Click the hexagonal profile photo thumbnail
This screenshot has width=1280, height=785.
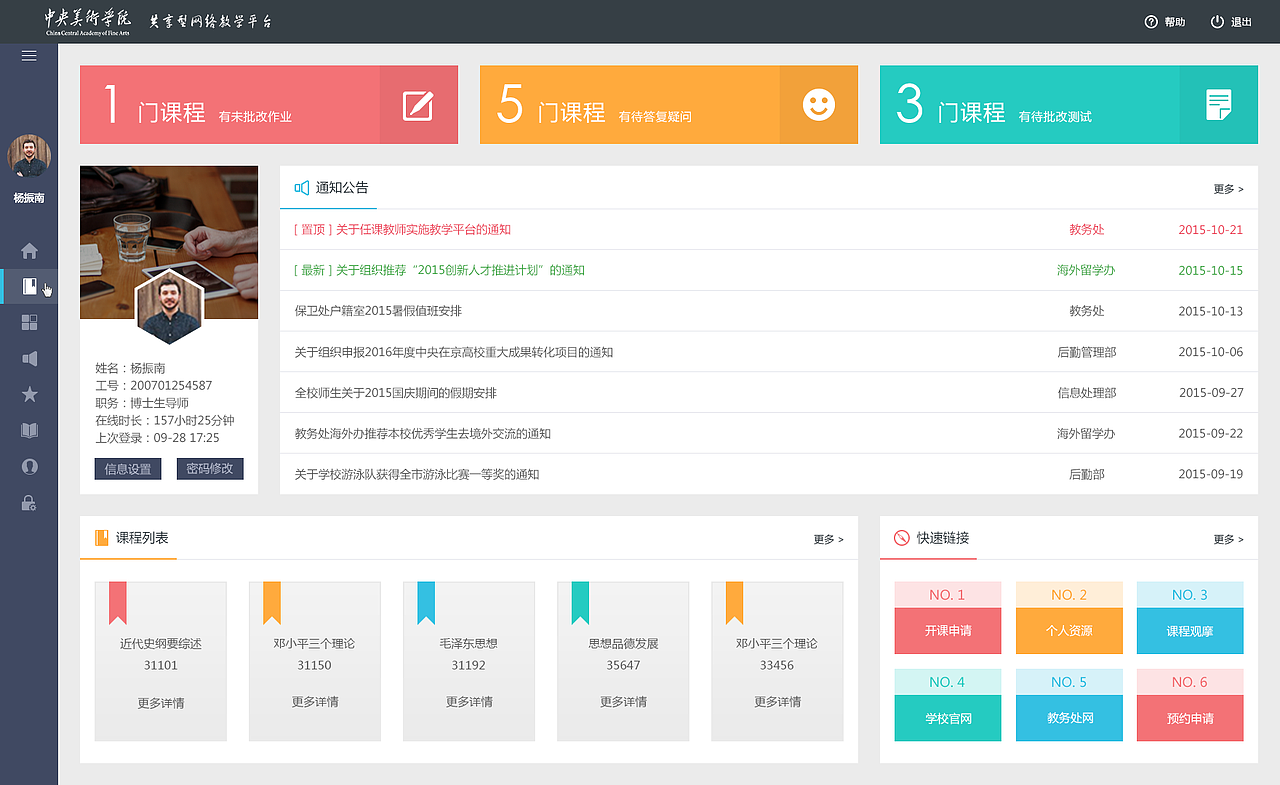(169, 309)
